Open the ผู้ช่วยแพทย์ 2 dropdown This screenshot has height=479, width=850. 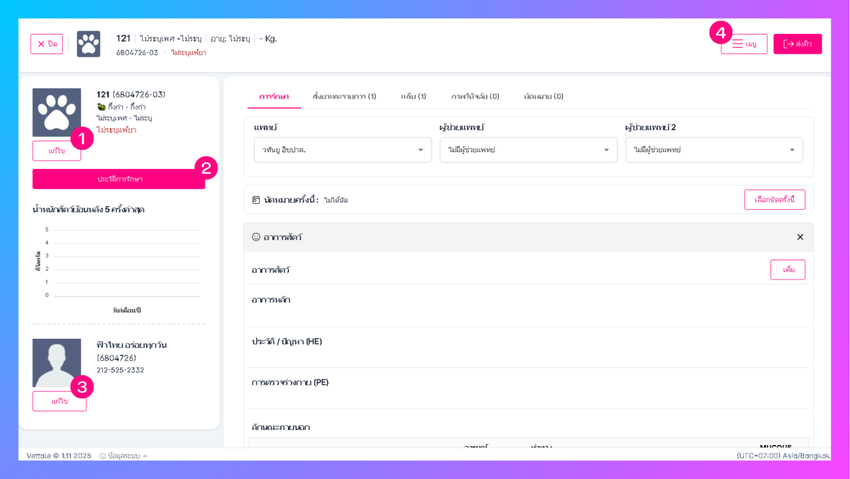tap(714, 150)
